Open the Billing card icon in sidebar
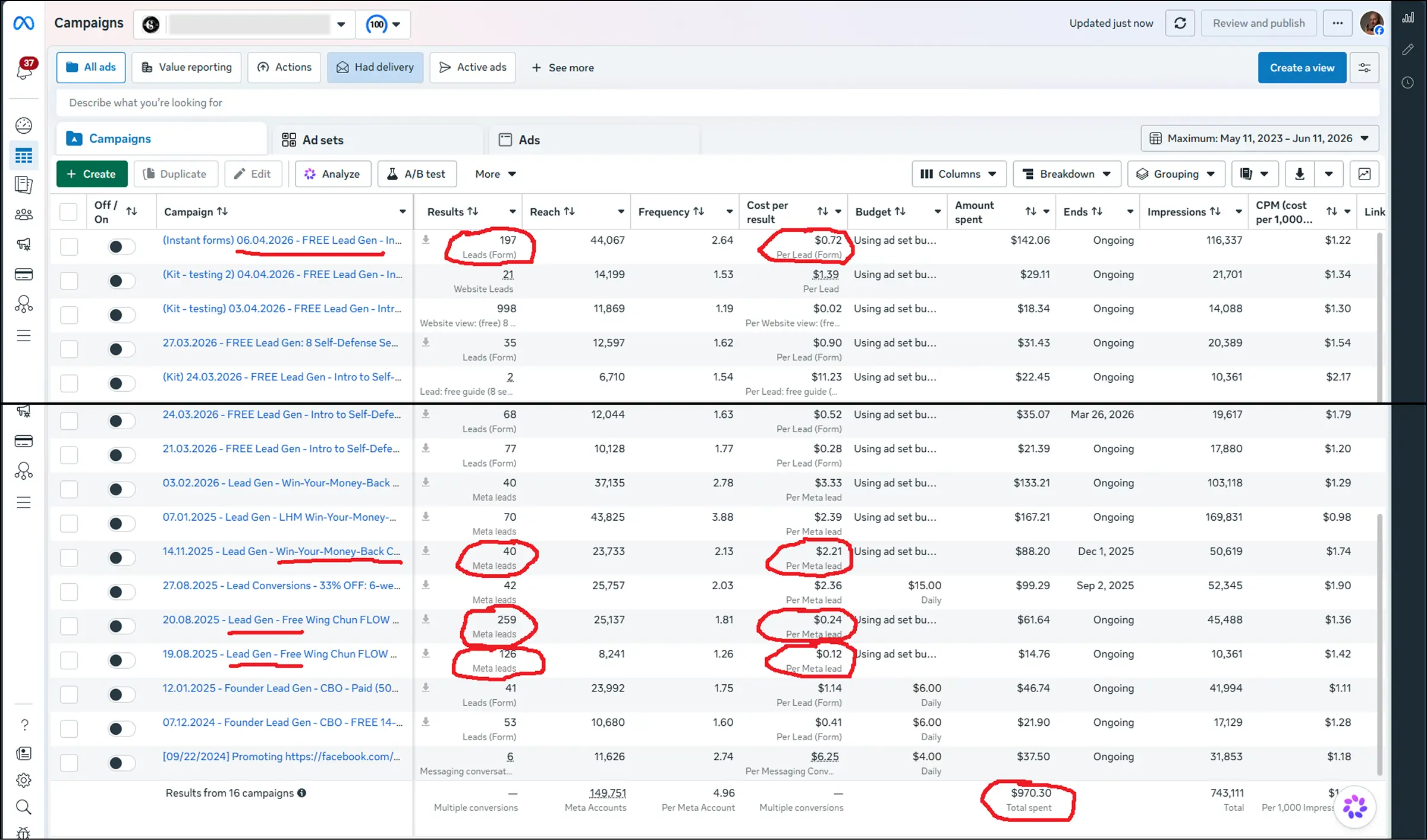1427x840 pixels. point(24,275)
